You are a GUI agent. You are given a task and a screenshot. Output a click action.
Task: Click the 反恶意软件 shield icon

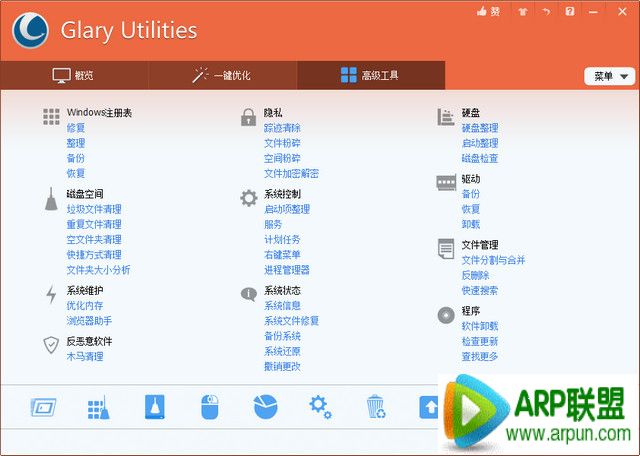click(51, 345)
